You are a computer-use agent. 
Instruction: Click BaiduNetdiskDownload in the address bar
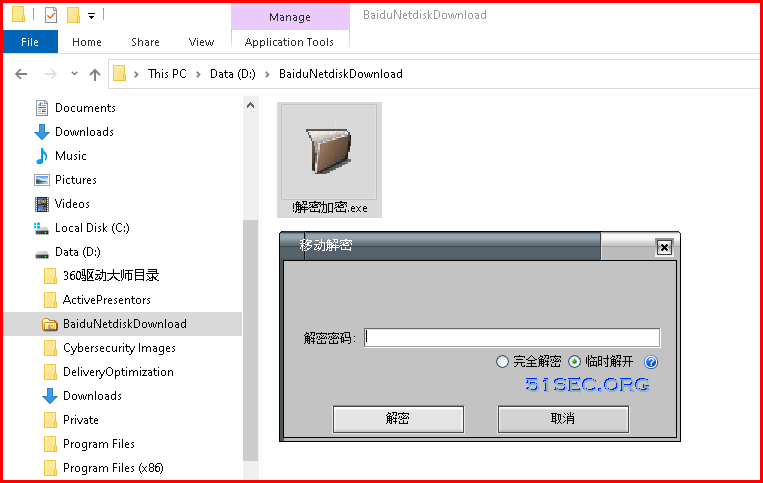pyautogui.click(x=341, y=74)
